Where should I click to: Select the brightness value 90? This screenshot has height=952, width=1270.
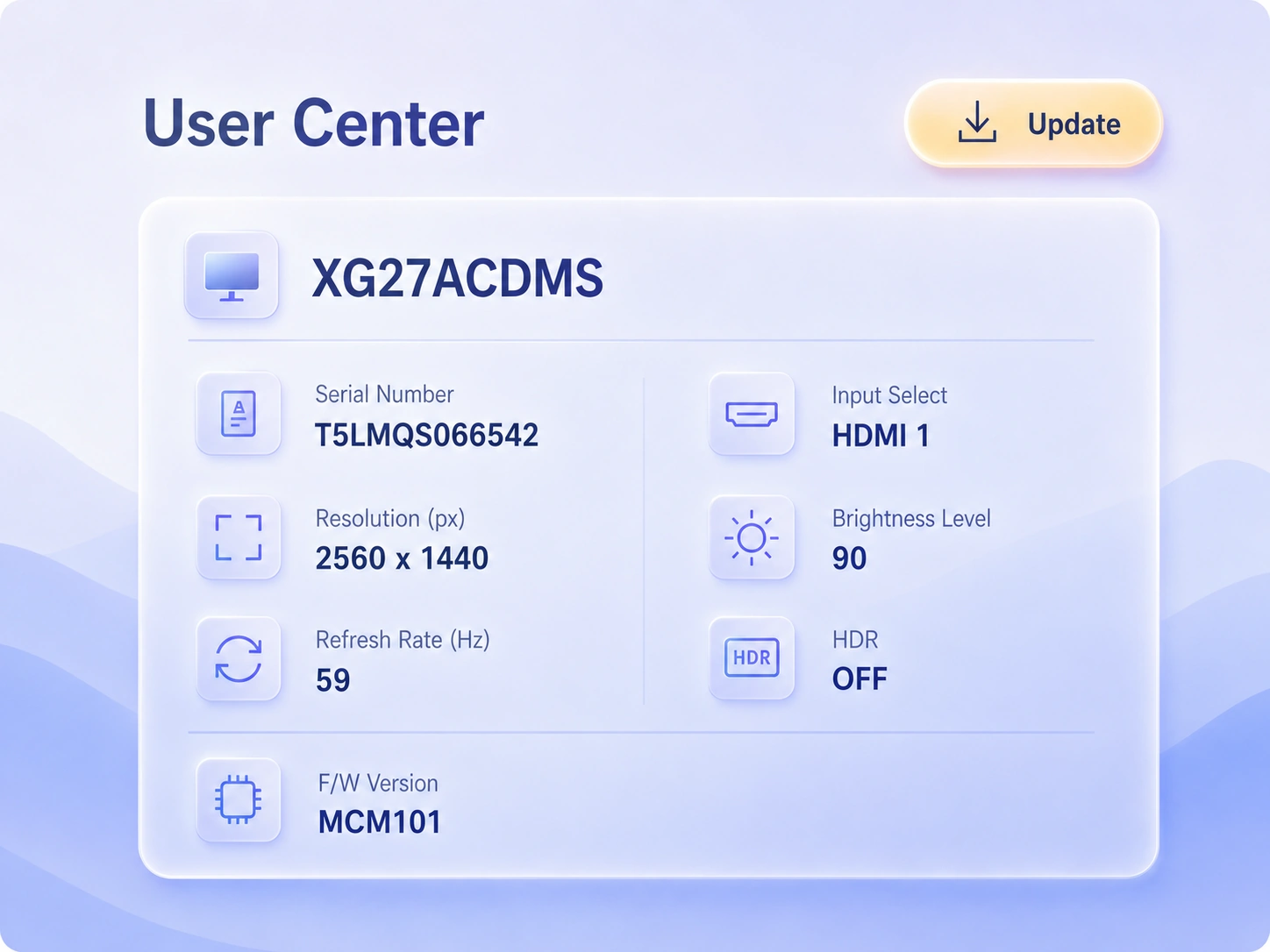[850, 558]
